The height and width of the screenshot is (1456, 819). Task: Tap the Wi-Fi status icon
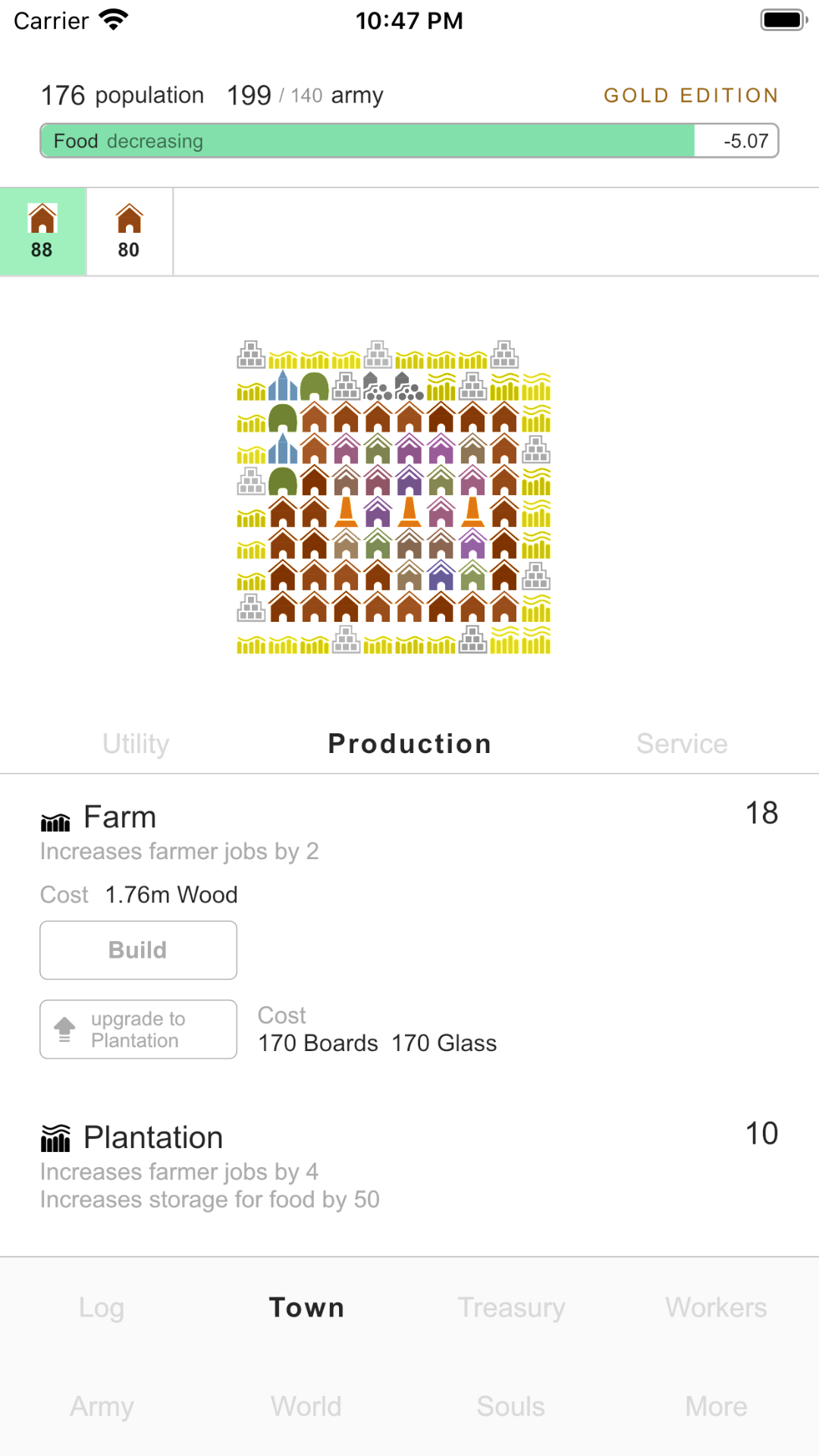coord(114,20)
